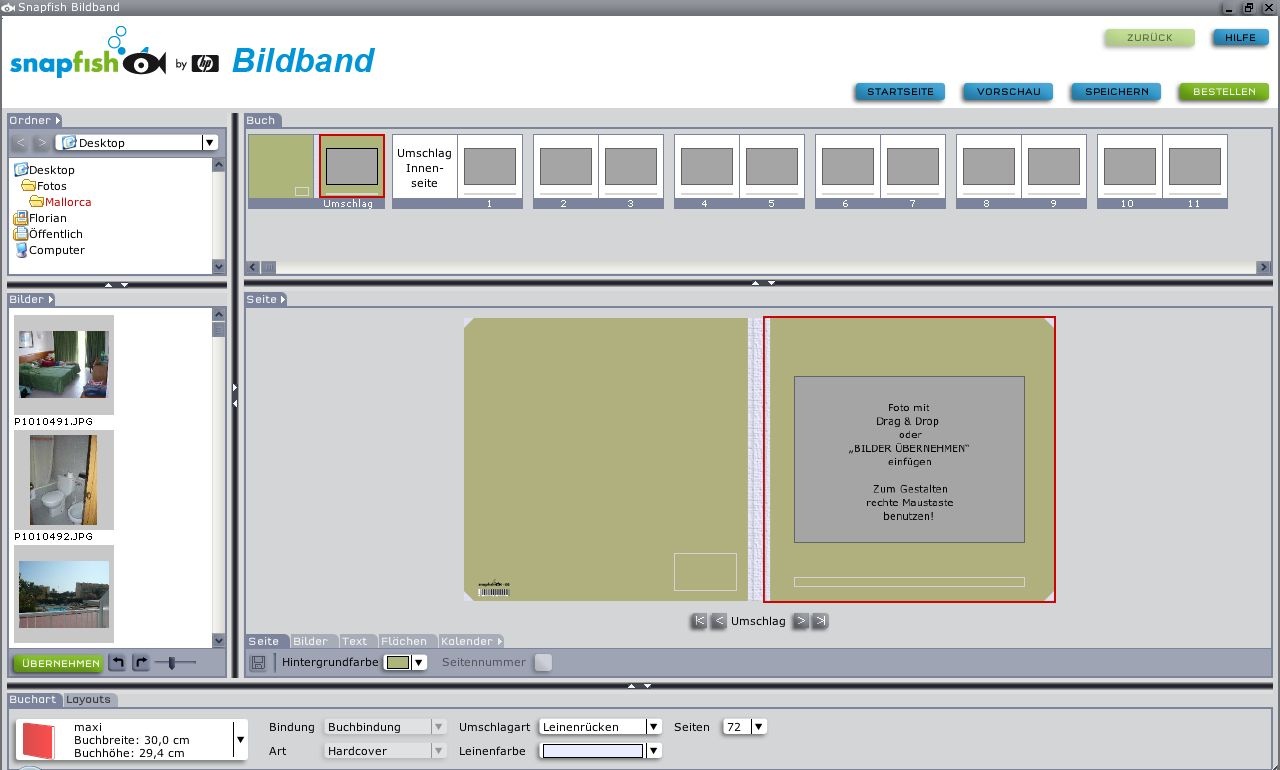Open the VORSCHAU preview
Image resolution: width=1280 pixels, height=770 pixels.
pyautogui.click(x=1009, y=92)
